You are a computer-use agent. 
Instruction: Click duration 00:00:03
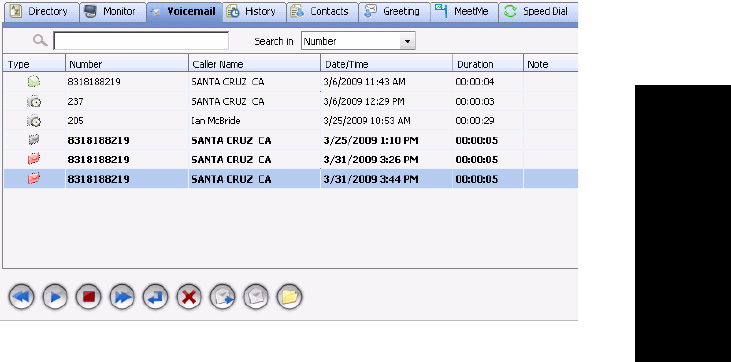(475, 101)
